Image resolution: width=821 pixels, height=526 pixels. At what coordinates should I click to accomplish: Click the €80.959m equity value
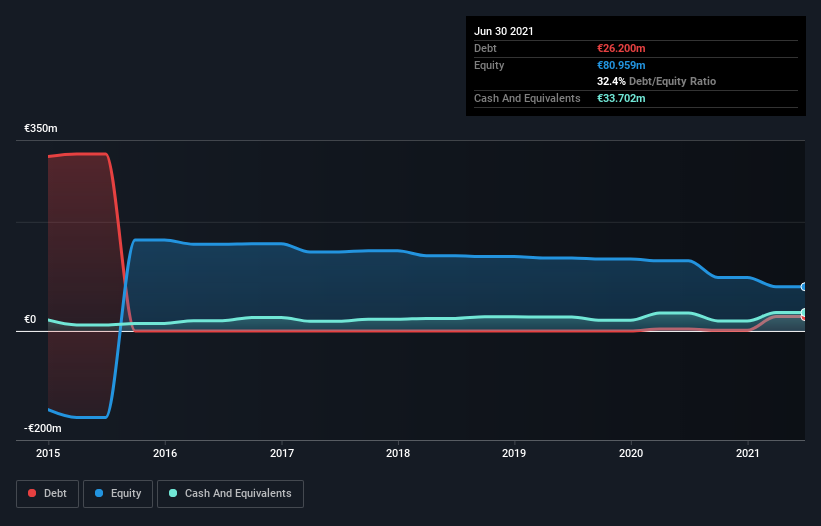click(x=621, y=65)
